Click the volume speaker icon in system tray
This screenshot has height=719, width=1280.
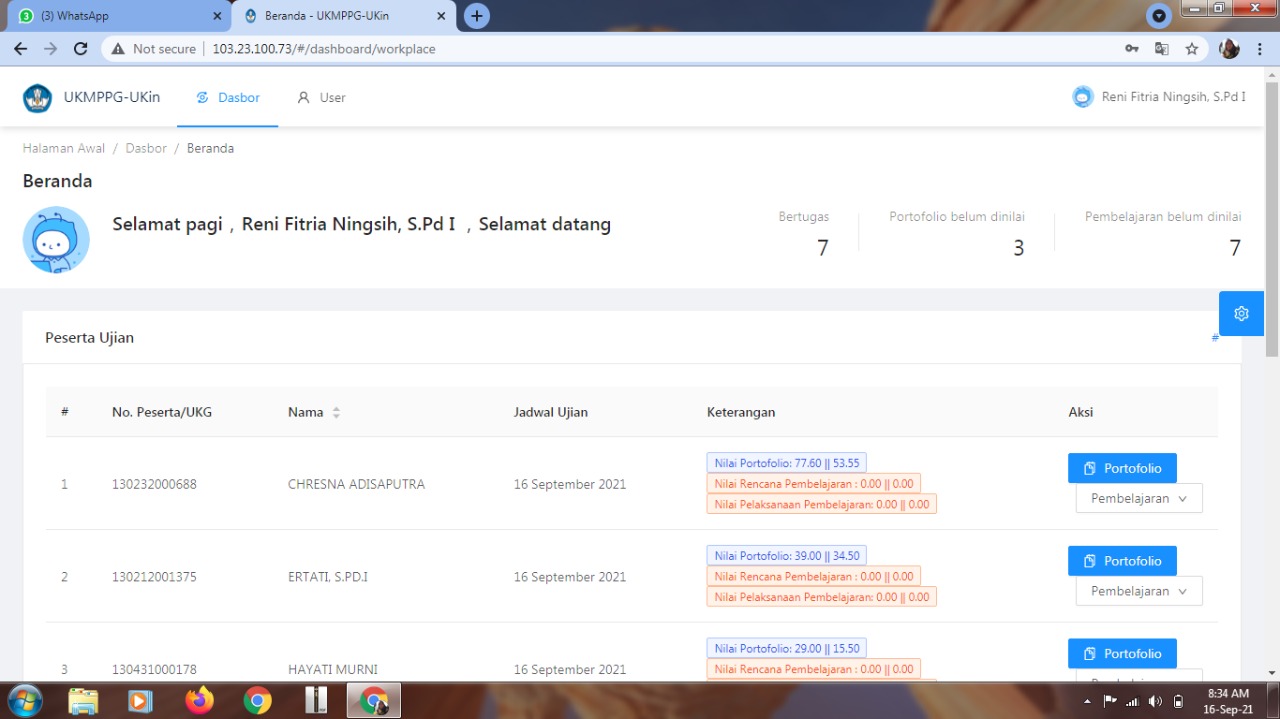tap(1155, 701)
